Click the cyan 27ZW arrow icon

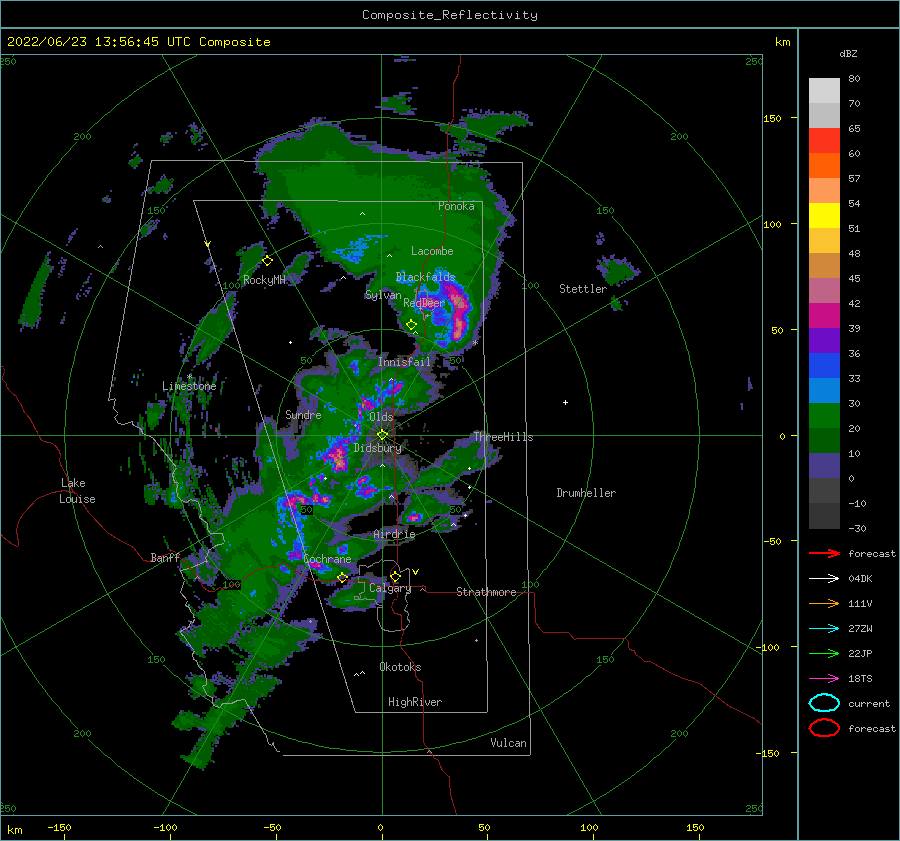tap(824, 629)
